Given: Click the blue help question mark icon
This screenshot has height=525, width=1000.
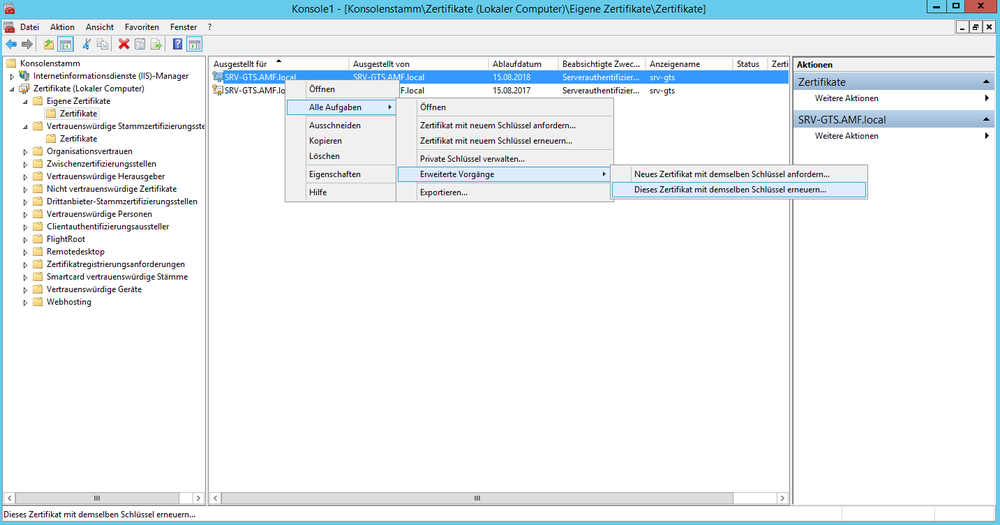Looking at the screenshot, I should click(x=177, y=44).
